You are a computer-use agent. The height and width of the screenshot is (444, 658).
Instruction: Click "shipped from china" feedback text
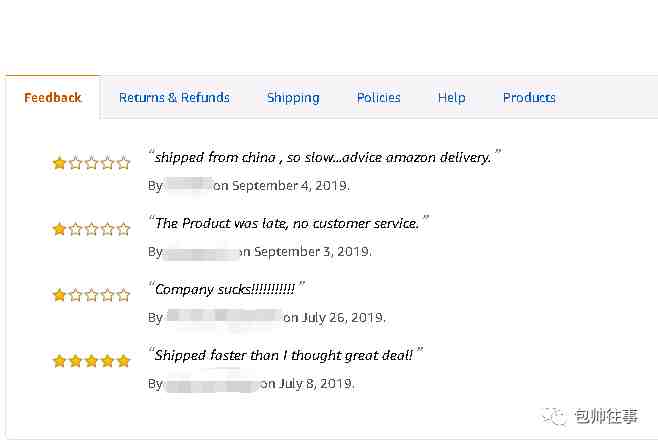tap(323, 157)
